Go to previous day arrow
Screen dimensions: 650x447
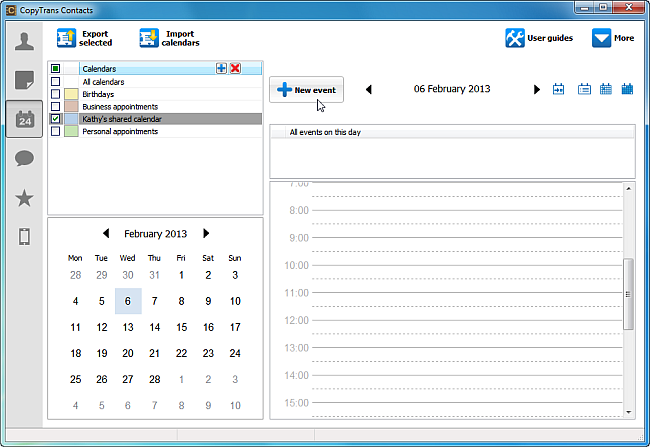[x=369, y=89]
